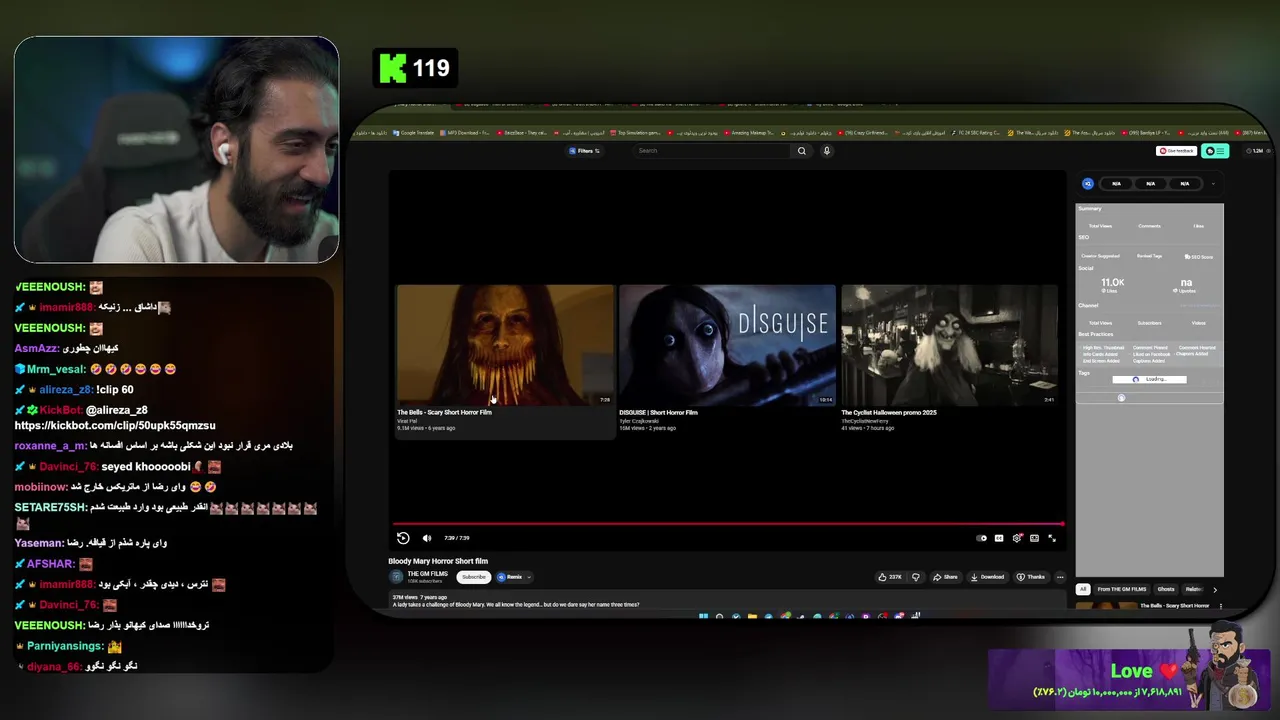Click the Download button

[987, 577]
